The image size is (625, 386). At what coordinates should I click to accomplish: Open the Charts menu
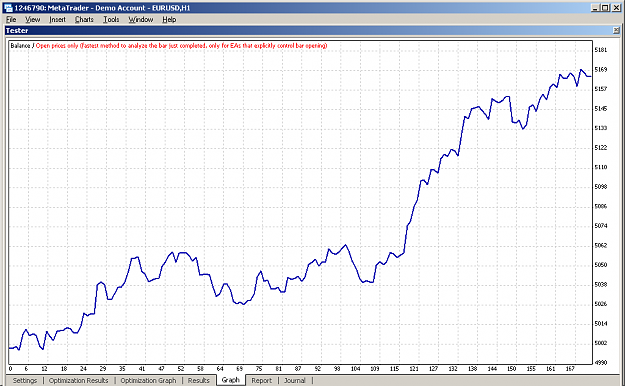84,20
